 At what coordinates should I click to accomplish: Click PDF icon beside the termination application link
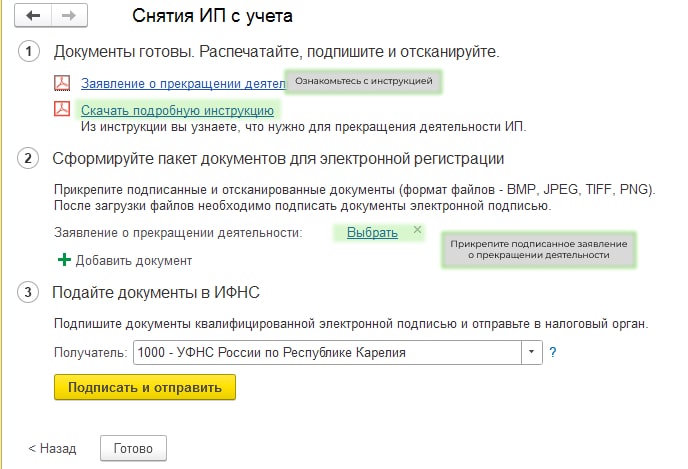62,84
